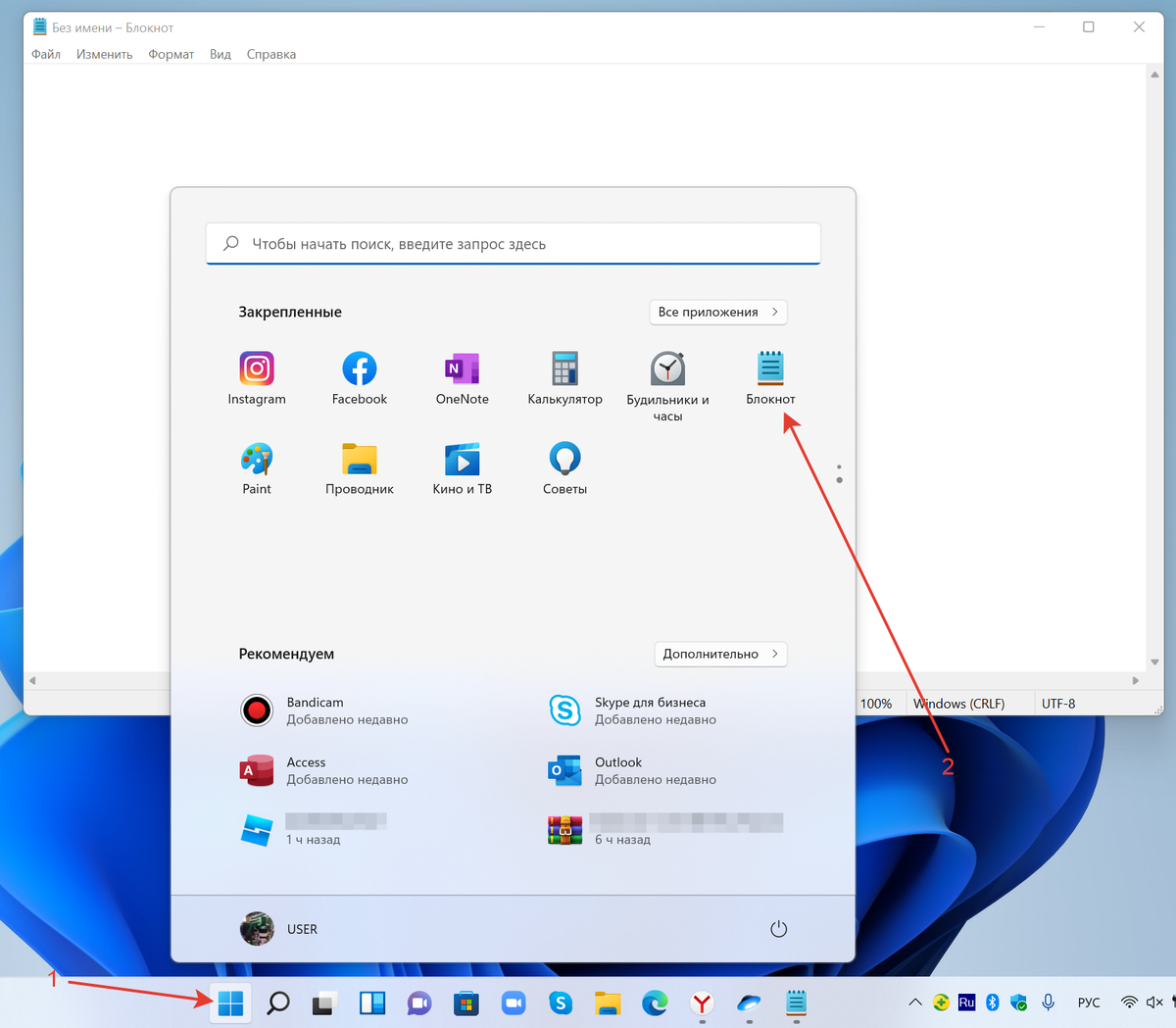Open the blue disc app on the taskbar
Image resolution: width=1176 pixels, height=1028 pixels.
pyautogui.click(x=749, y=1003)
